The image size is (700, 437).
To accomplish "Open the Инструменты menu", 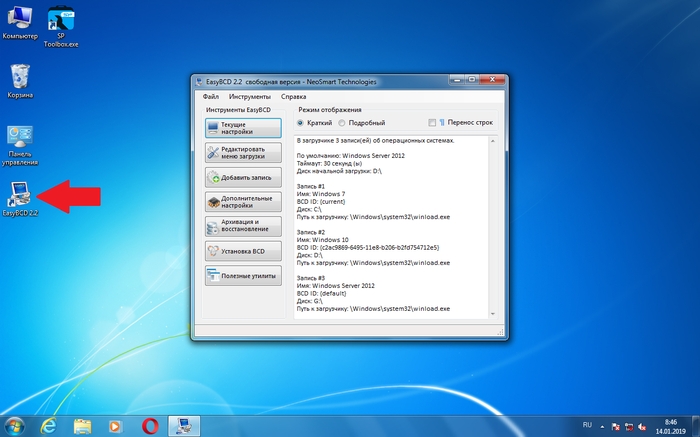I will point(248,97).
